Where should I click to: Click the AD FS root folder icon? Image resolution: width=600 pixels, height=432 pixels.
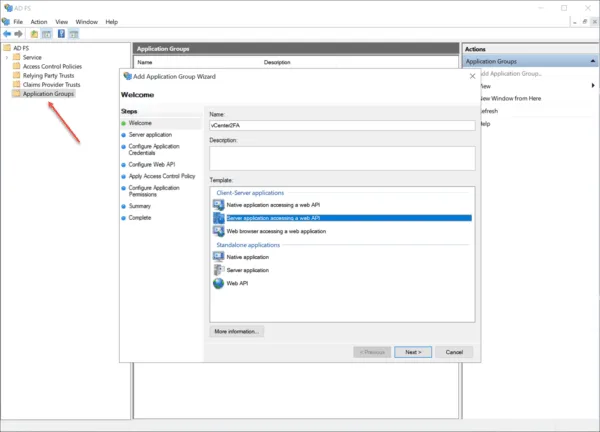point(7,48)
